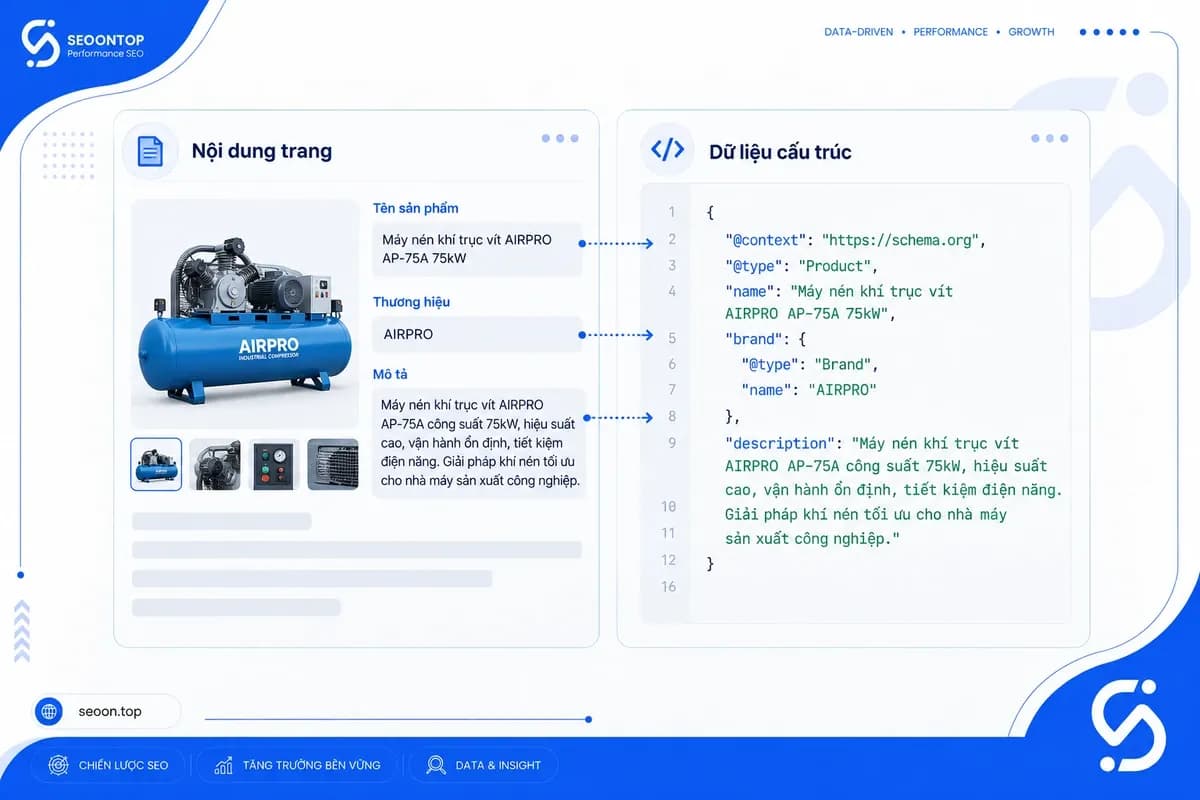Screen dimensions: 1200x800
Task: Click the Tăng trưởng bền vững button
Action: coord(297,765)
